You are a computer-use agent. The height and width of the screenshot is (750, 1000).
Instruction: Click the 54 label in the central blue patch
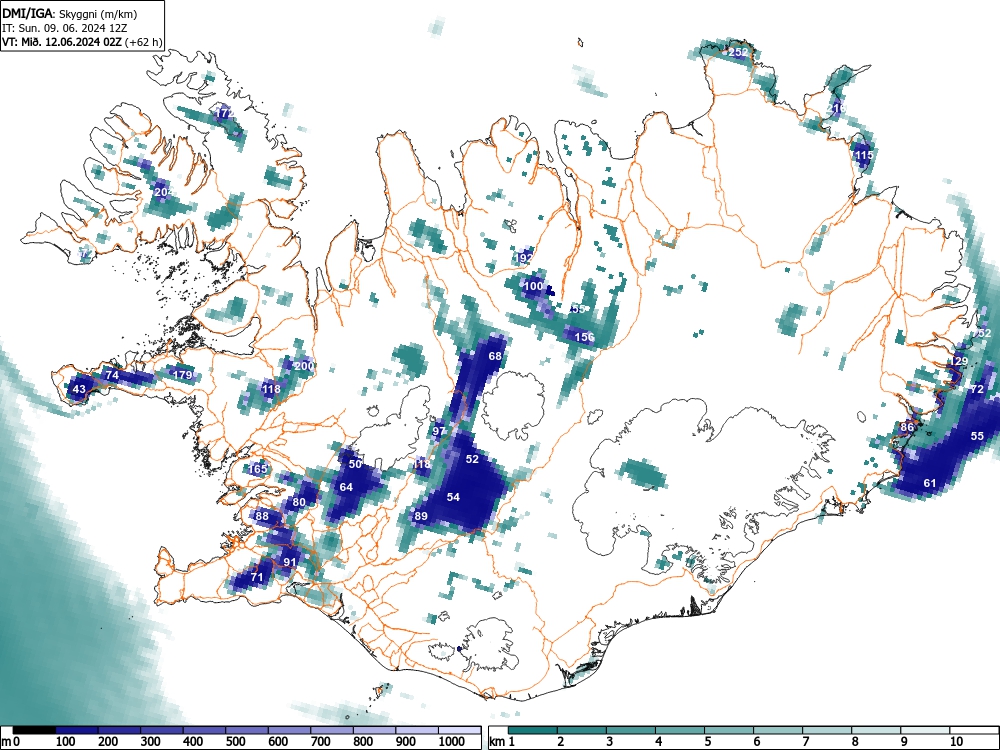453,497
